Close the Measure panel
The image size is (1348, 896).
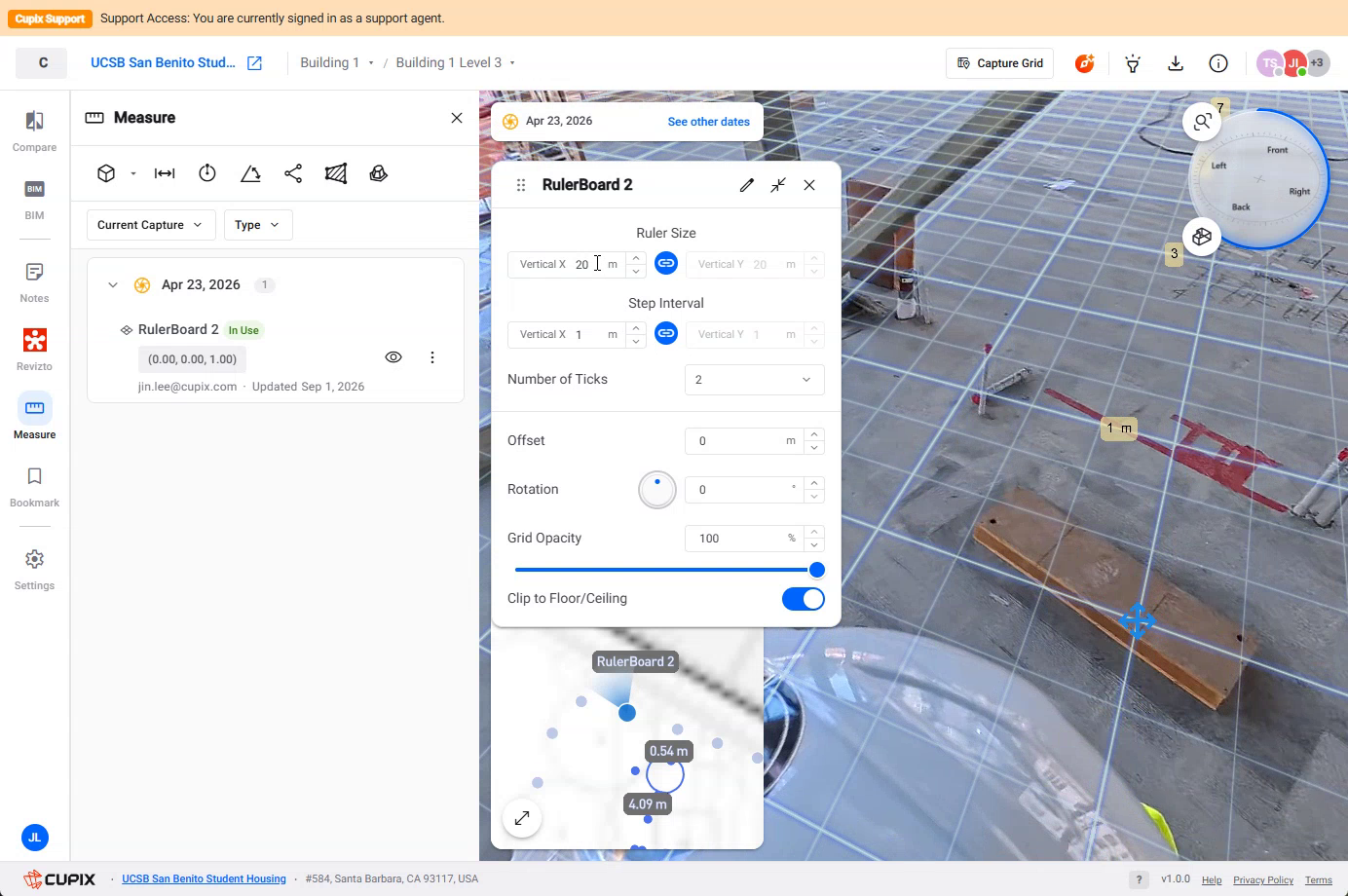pyautogui.click(x=457, y=118)
